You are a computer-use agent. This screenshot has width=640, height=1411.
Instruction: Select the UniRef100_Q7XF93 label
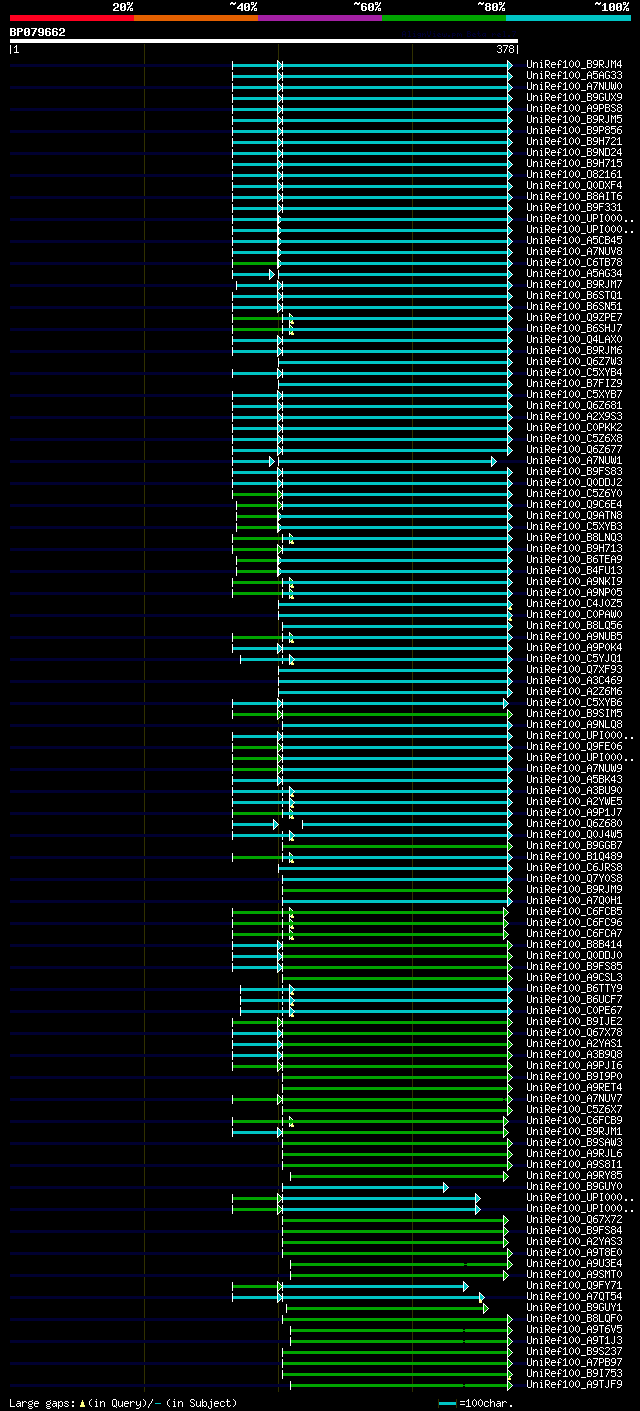[574, 669]
